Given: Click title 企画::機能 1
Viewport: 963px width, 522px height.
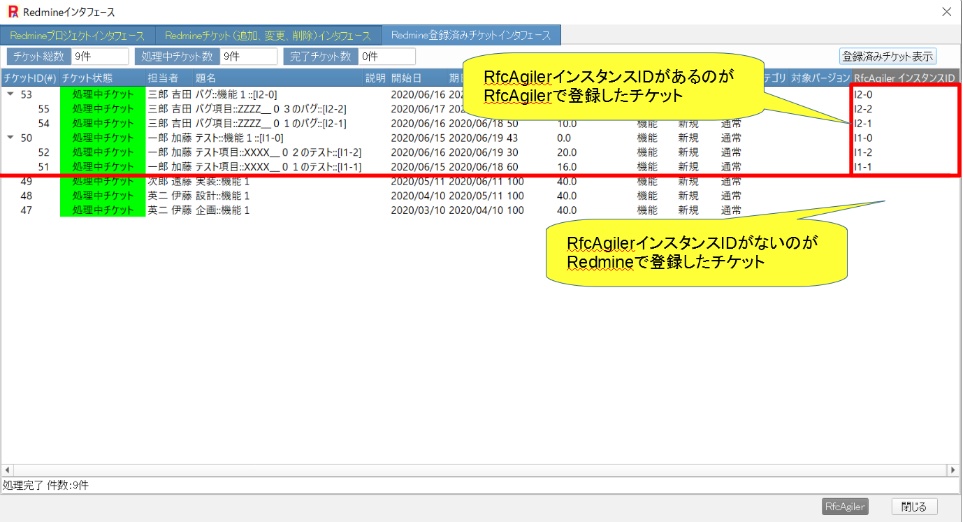Looking at the screenshot, I should [222, 210].
